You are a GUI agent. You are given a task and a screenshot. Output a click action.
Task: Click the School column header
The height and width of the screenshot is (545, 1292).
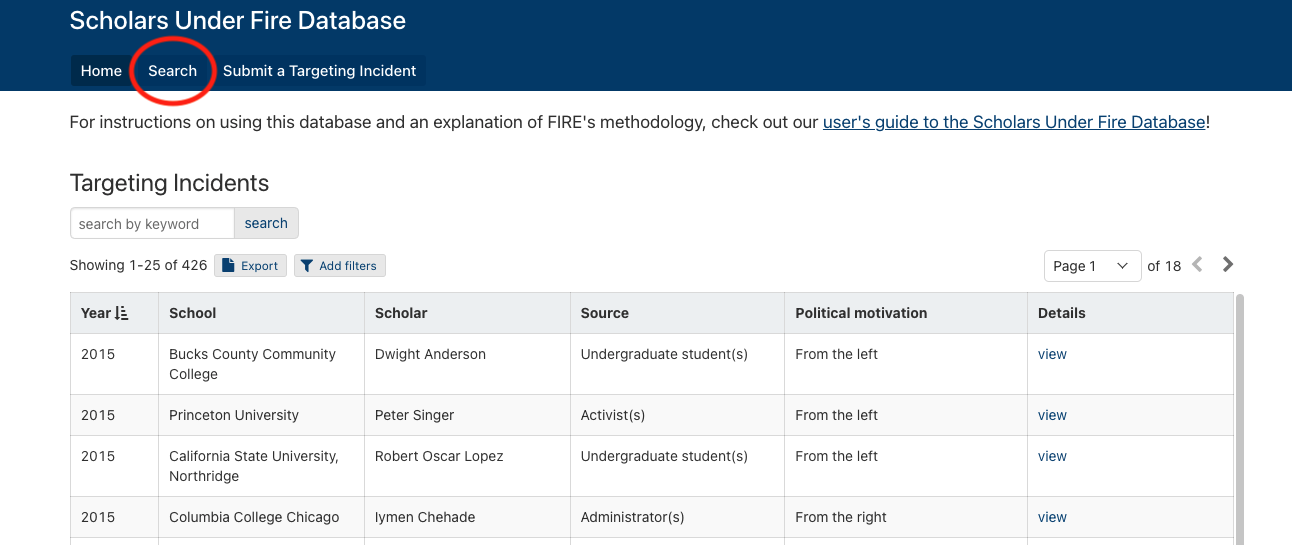193,313
